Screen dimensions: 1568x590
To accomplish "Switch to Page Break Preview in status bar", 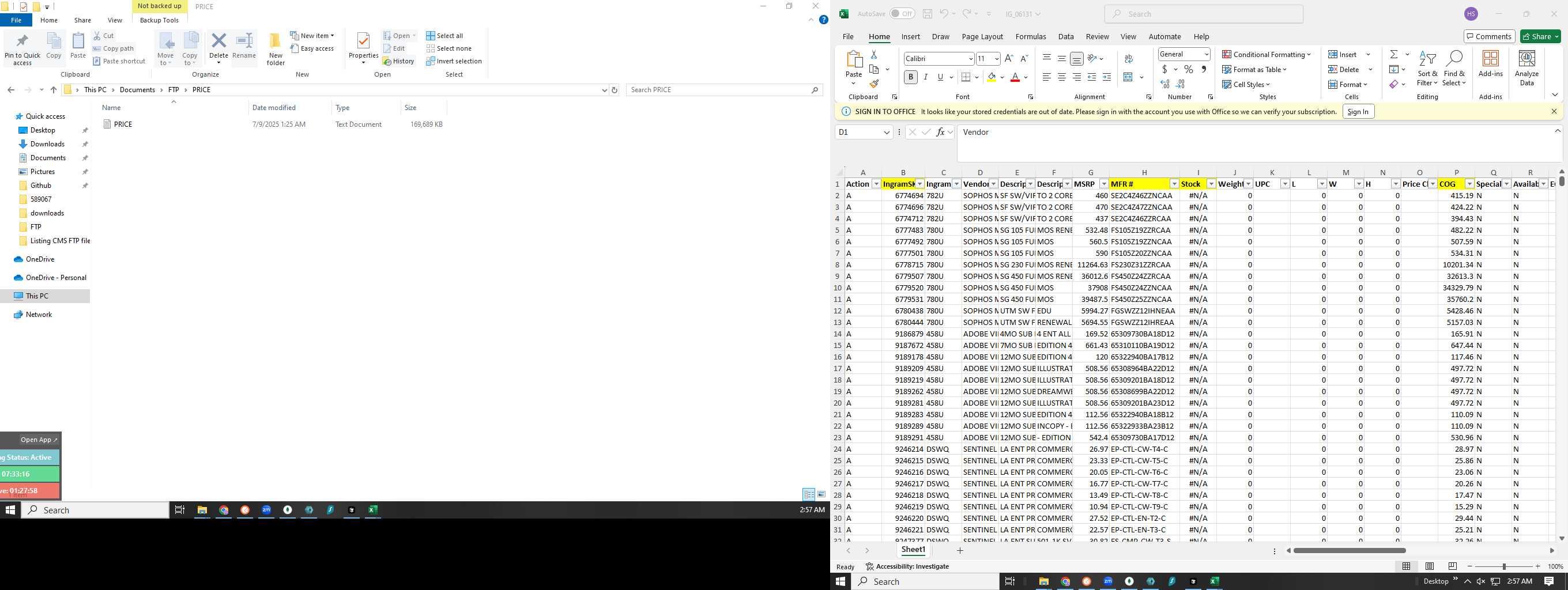I will pyautogui.click(x=1452, y=566).
